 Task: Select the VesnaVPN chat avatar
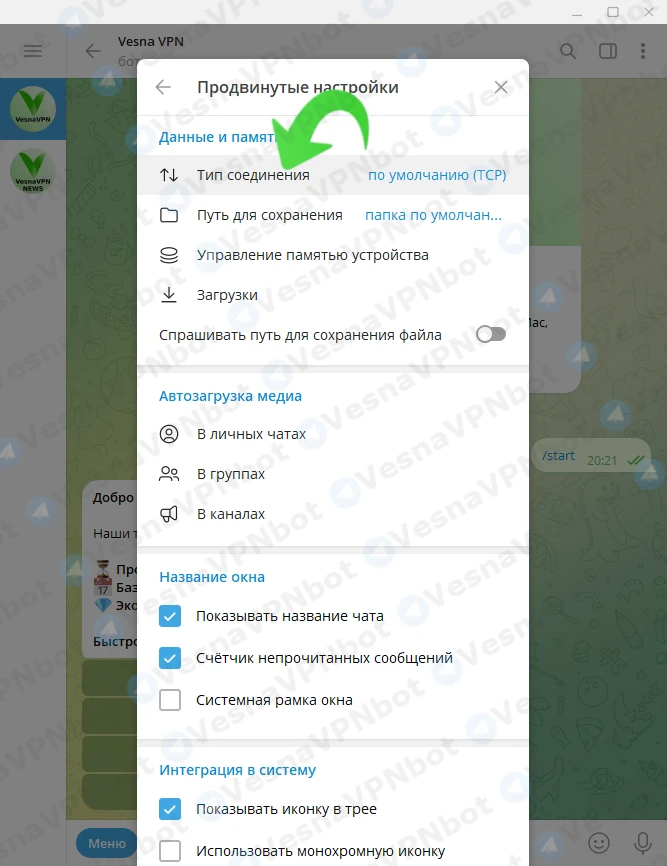pos(33,109)
